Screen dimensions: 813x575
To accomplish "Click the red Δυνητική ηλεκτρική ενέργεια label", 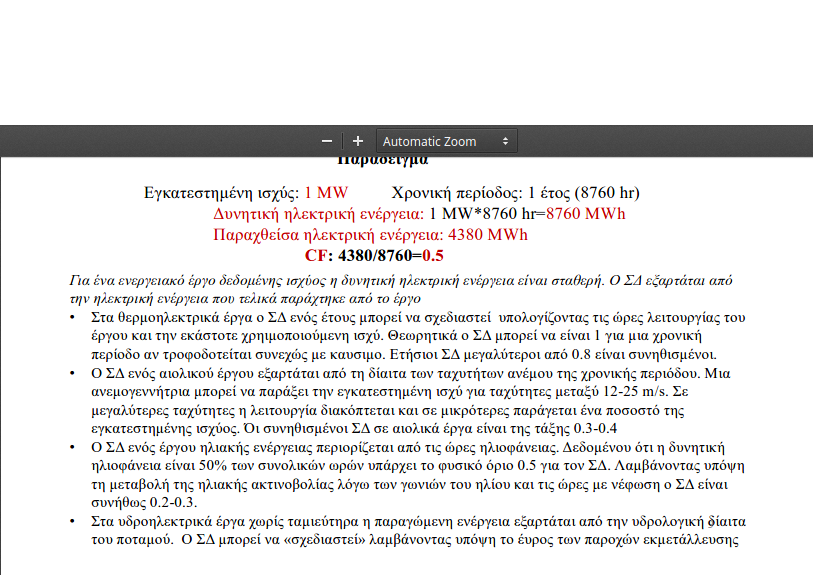I will click(319, 213).
